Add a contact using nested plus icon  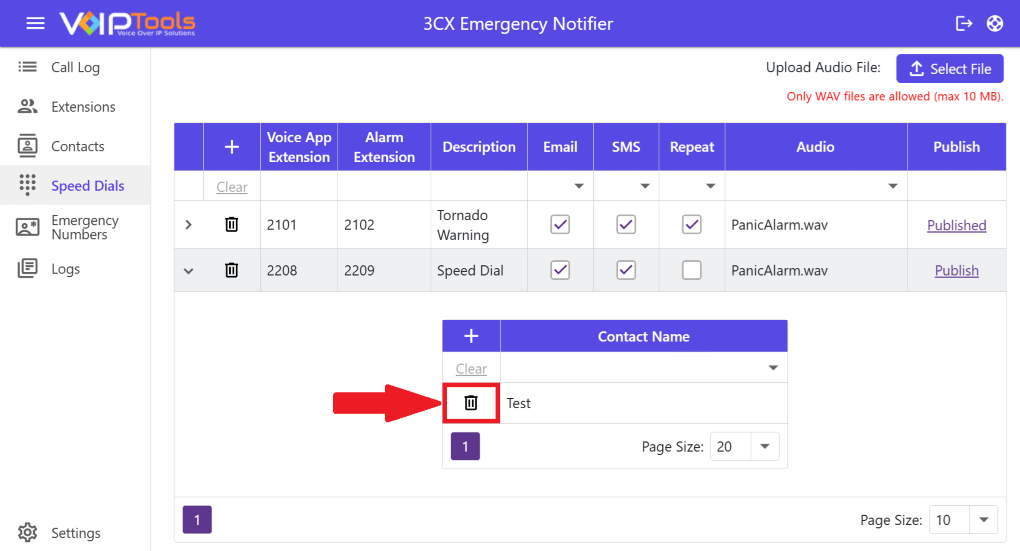click(x=471, y=337)
